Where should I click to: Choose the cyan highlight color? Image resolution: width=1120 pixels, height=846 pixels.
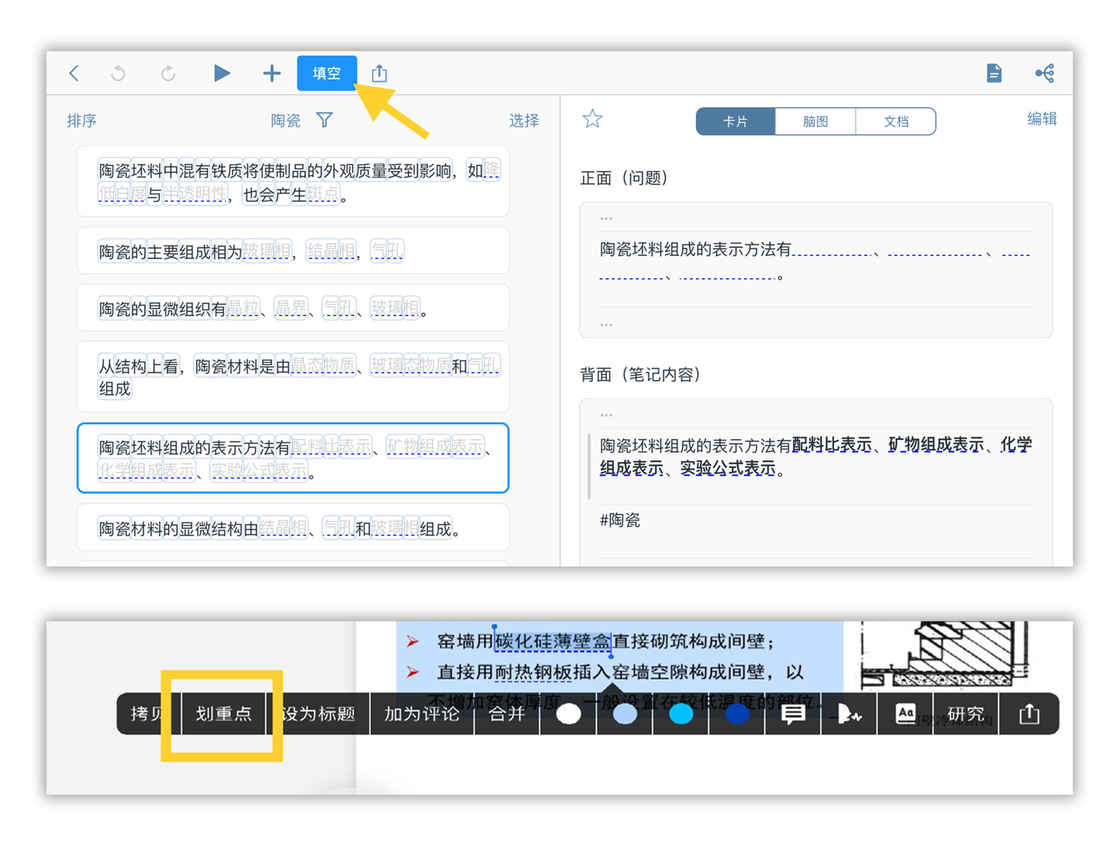681,714
